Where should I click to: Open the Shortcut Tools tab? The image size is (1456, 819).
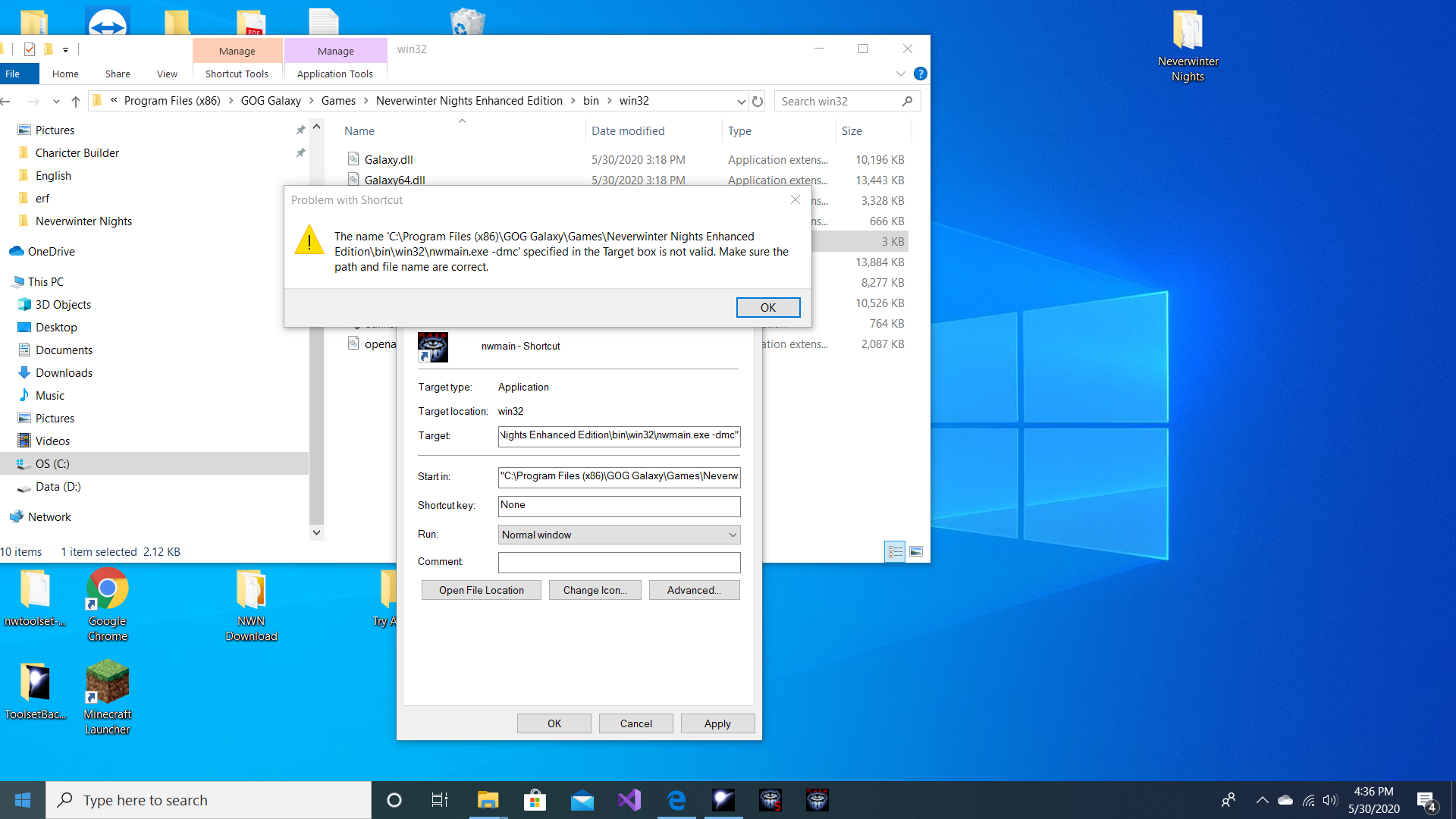click(x=237, y=74)
